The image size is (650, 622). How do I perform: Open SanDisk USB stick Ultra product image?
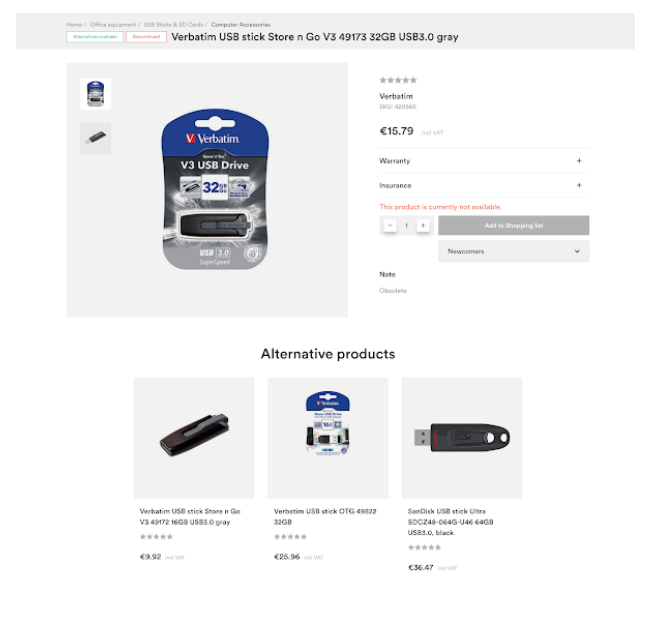tap(462, 438)
